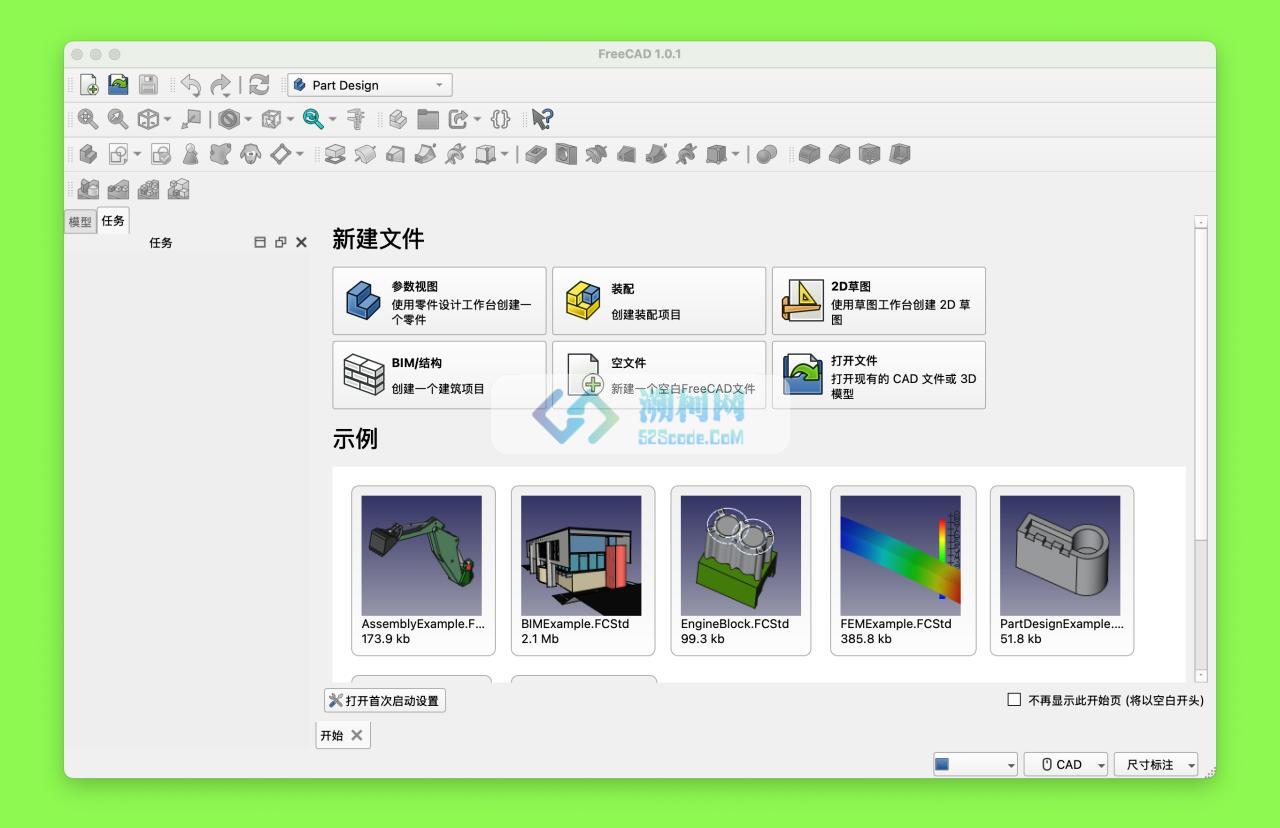Click the make link icon
The height and width of the screenshot is (828, 1280).
click(x=458, y=119)
